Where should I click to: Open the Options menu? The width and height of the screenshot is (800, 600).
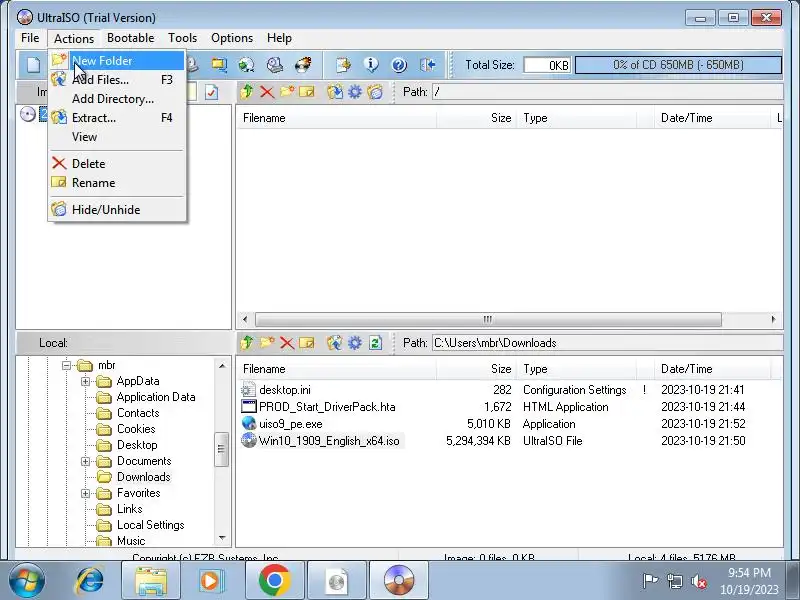tap(232, 38)
